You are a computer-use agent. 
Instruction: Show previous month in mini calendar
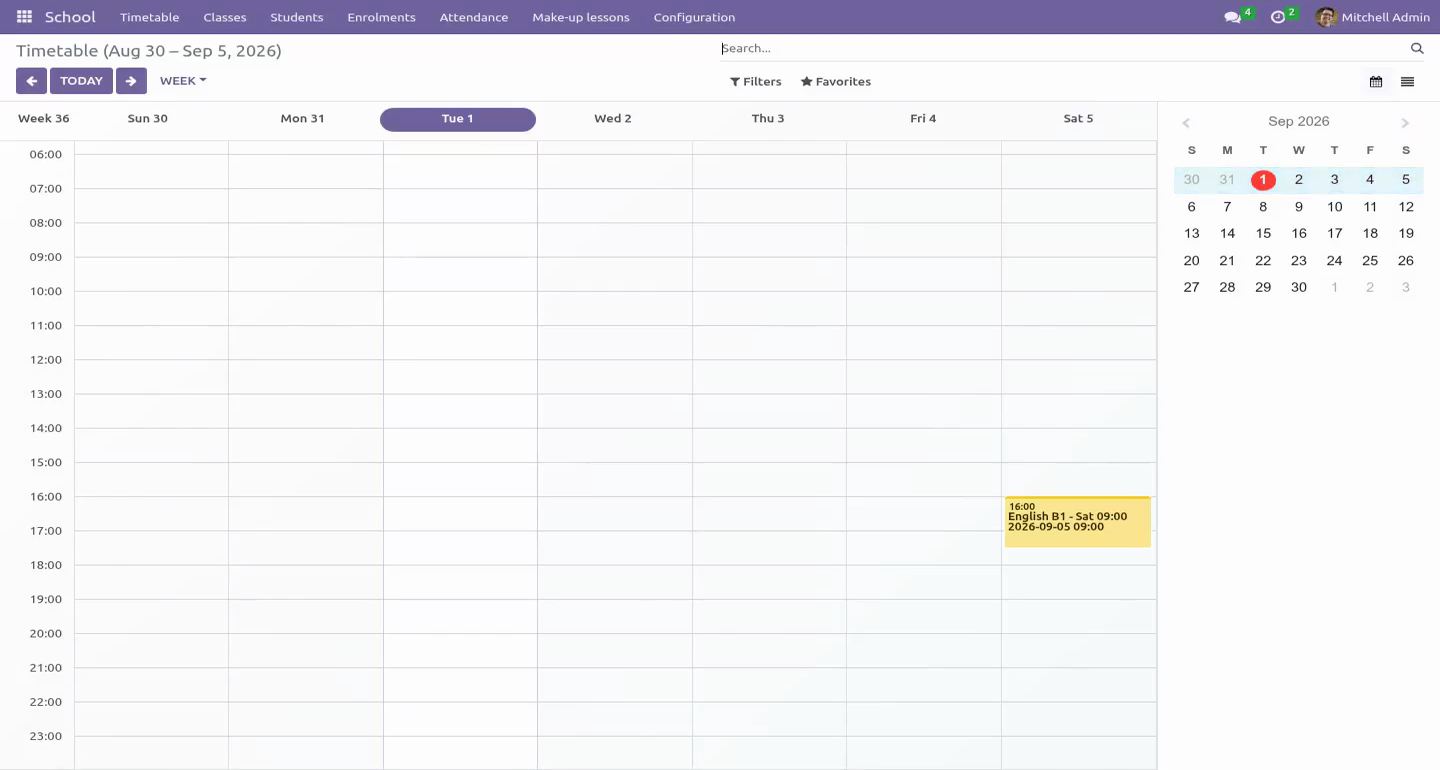tap(1186, 123)
